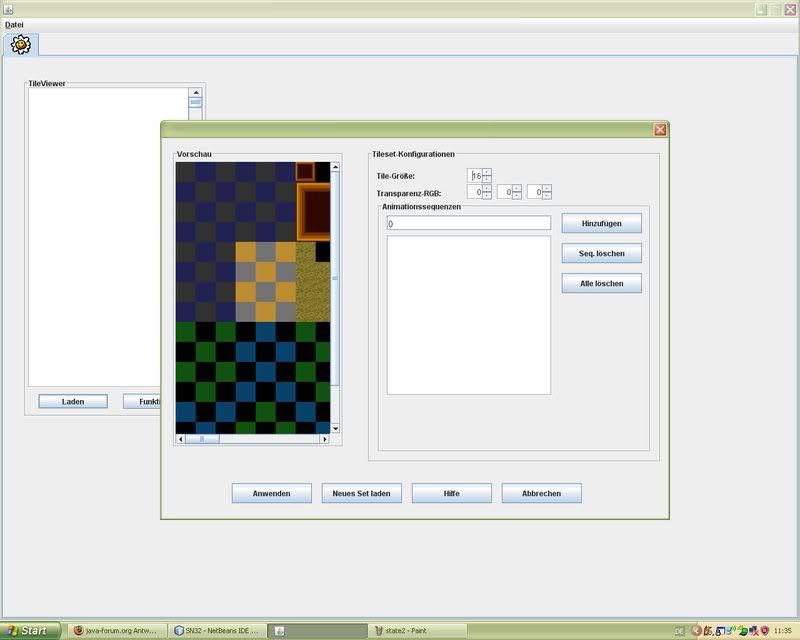The image size is (800, 640).
Task: Click the Seq. löschen button
Action: click(602, 254)
